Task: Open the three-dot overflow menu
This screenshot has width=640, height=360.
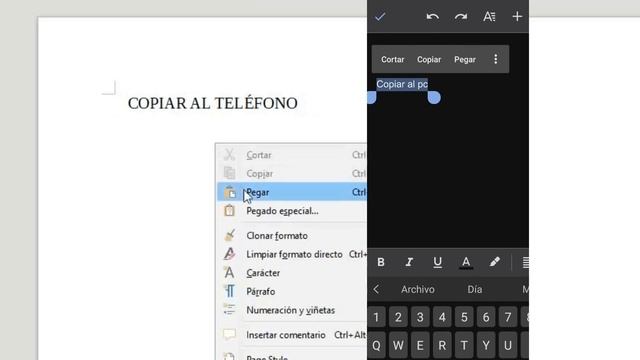Action: tap(496, 59)
